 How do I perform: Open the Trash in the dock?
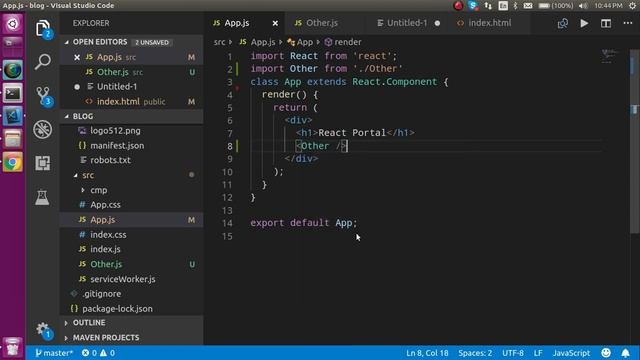(x=13, y=347)
